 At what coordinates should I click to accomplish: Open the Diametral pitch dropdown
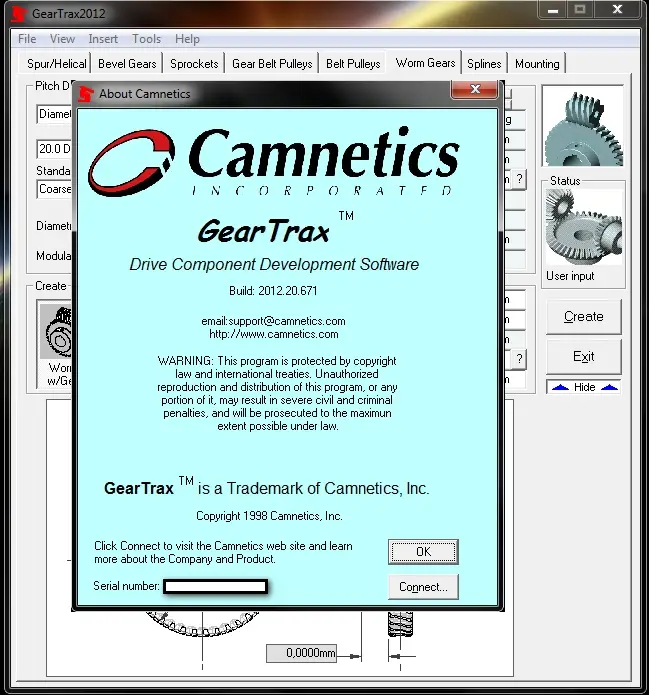point(55,114)
